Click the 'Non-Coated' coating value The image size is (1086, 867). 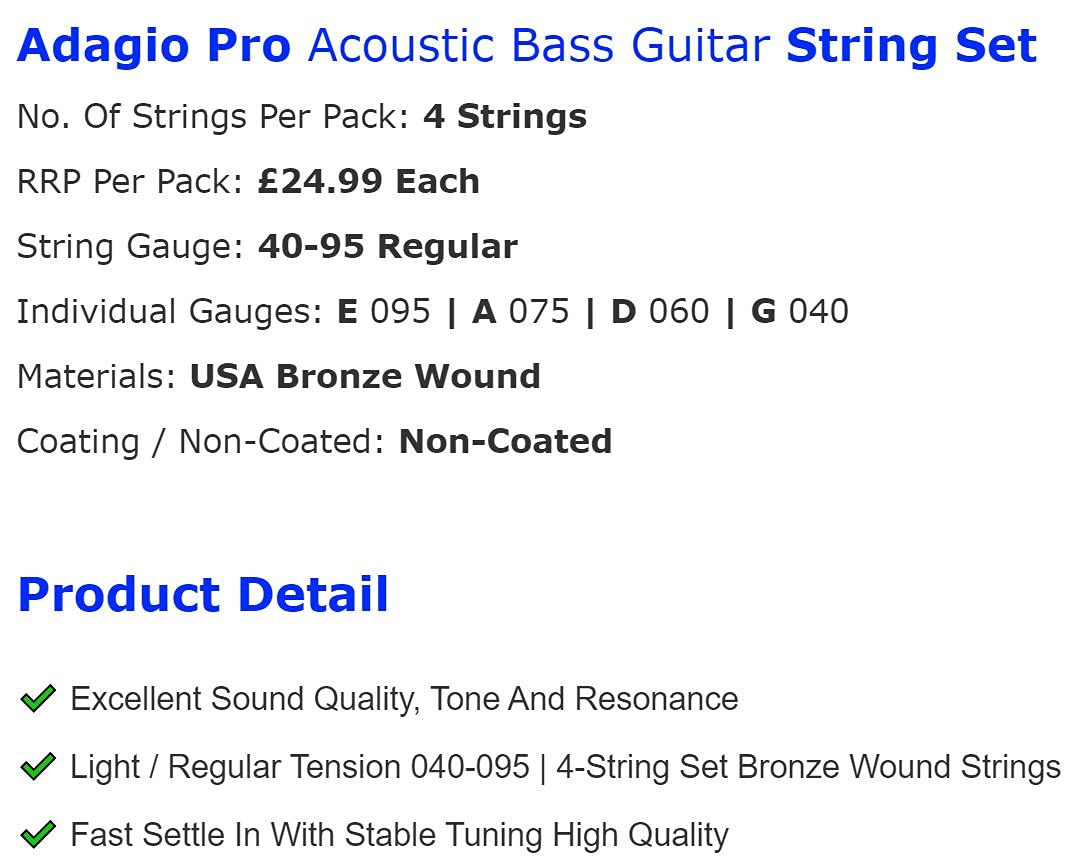[x=505, y=442]
